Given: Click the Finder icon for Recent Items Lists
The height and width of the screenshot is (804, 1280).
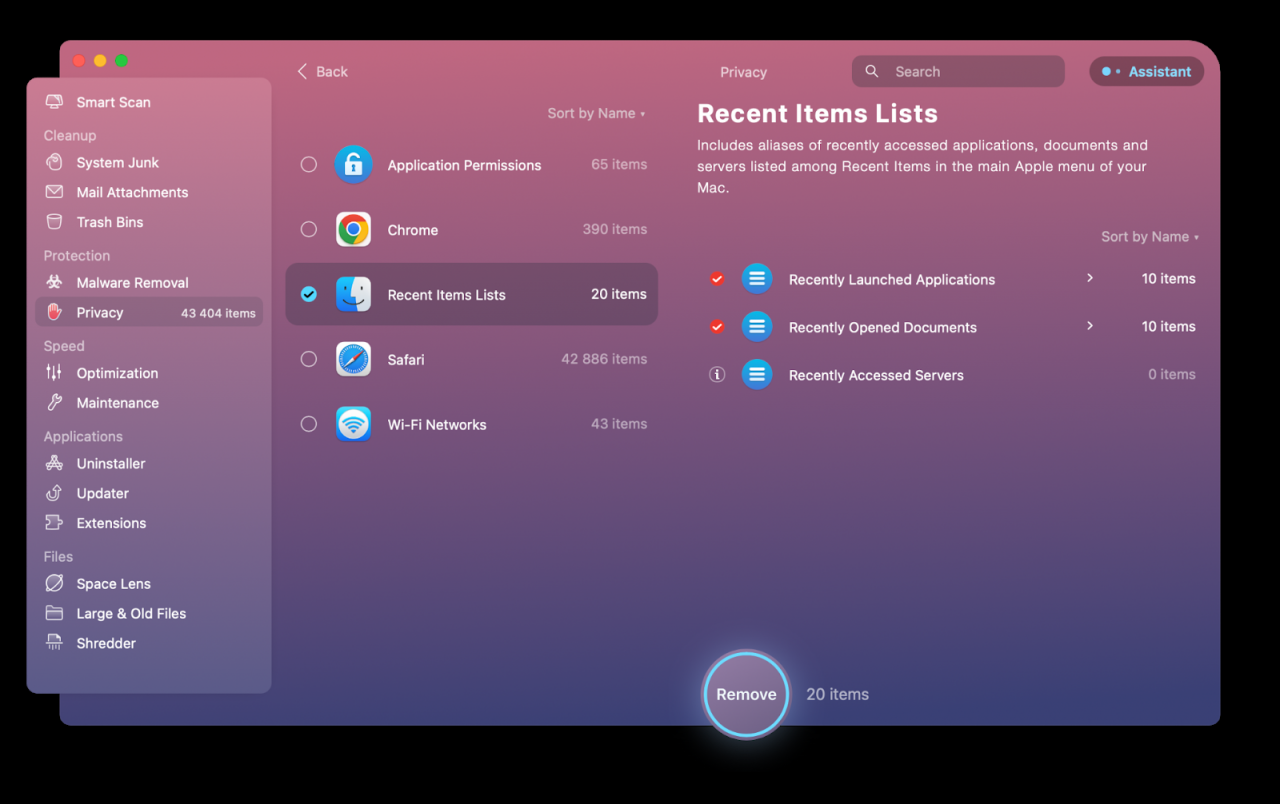Looking at the screenshot, I should click(353, 294).
